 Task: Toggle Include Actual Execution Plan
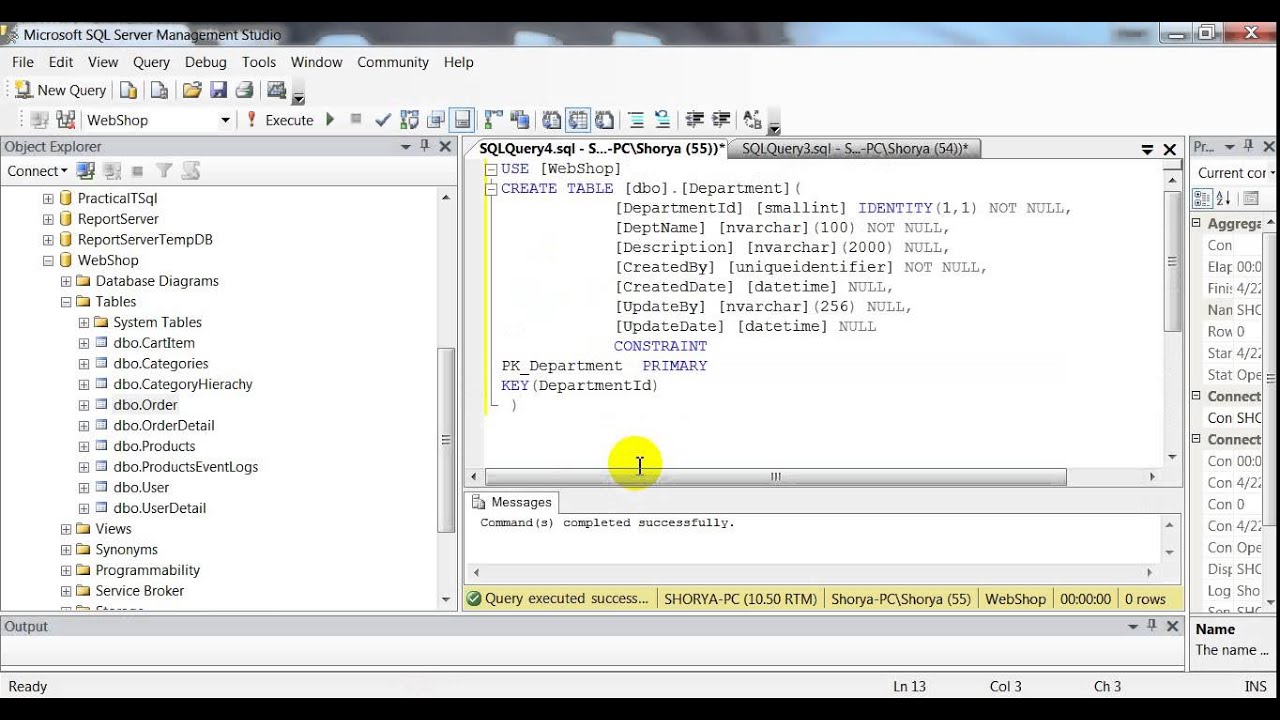point(493,120)
